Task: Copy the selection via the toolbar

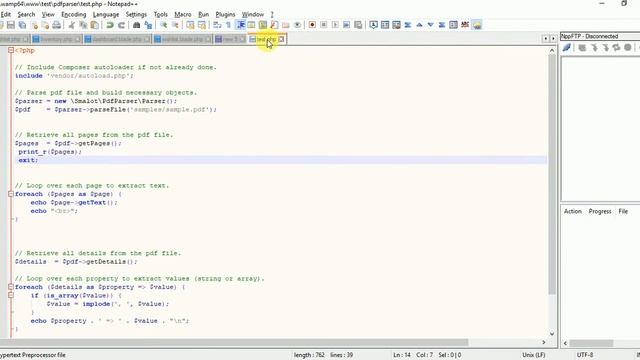Action: coord(83,25)
